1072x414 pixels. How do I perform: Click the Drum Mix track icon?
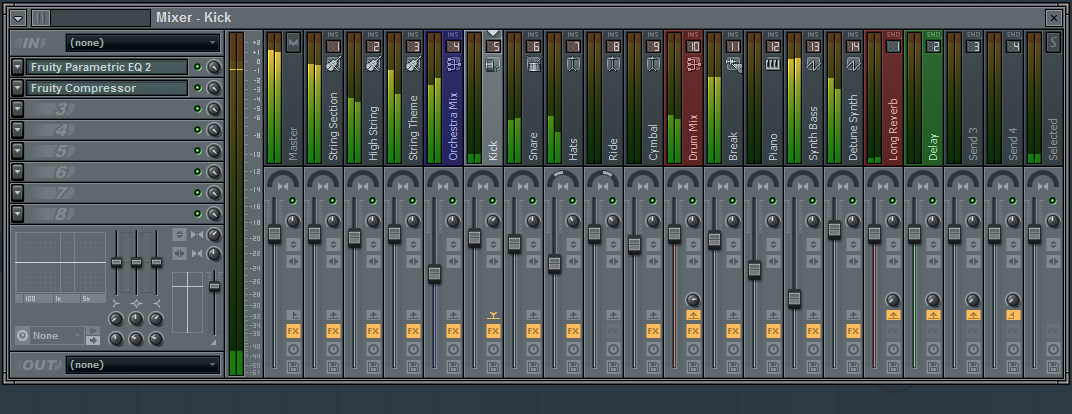point(693,64)
